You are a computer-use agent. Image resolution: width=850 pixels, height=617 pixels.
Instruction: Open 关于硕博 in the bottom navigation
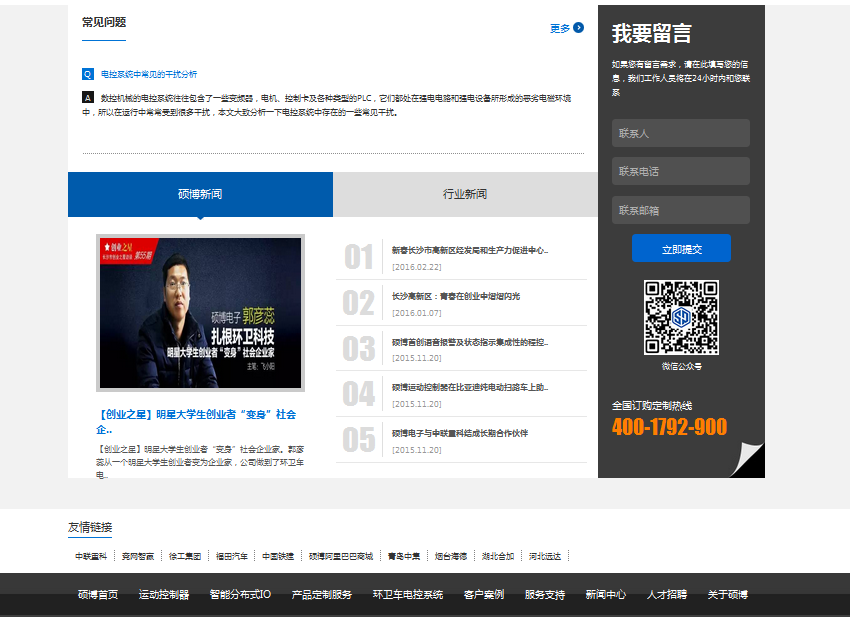coord(727,593)
